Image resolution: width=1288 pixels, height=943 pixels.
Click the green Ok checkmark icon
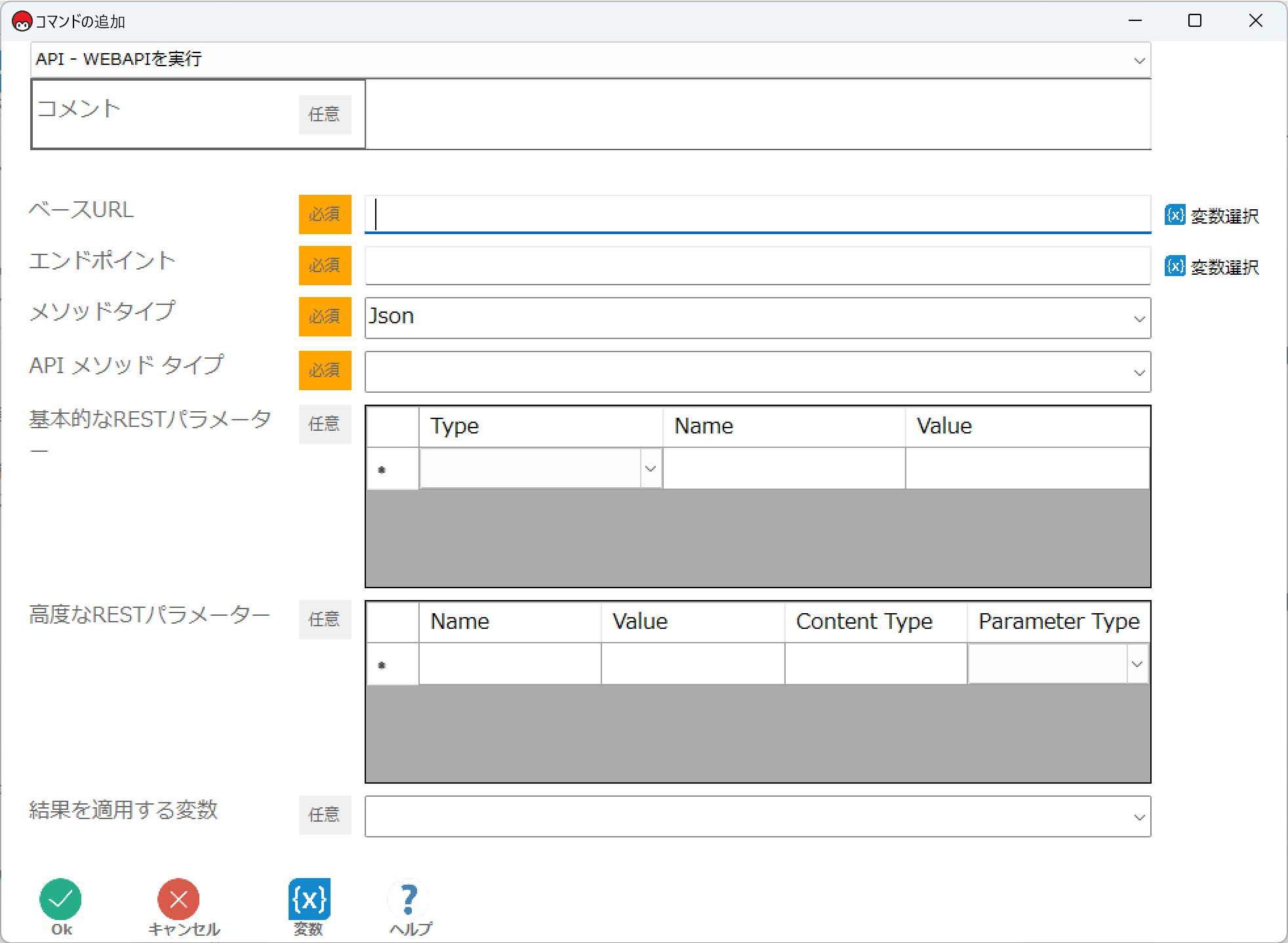(60, 899)
